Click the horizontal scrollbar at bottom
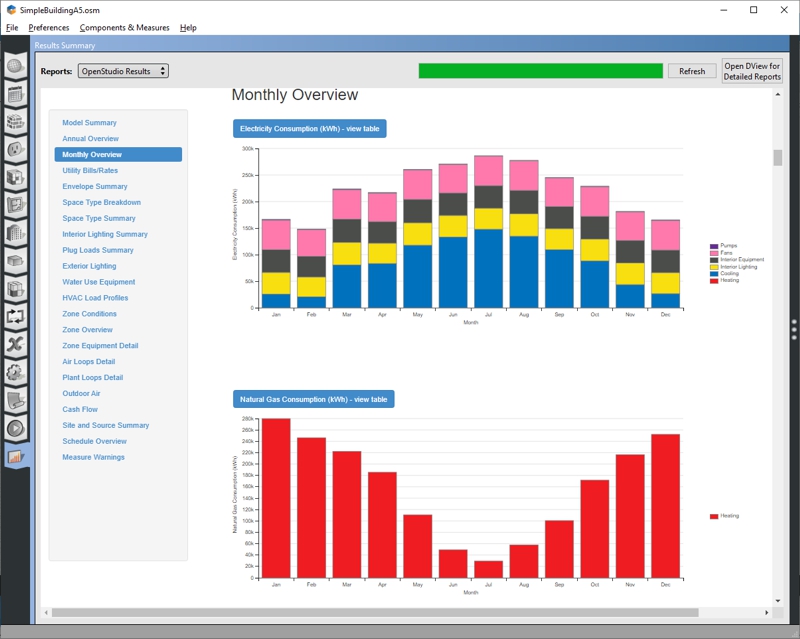Image resolution: width=800 pixels, height=639 pixels. pyautogui.click(x=375, y=612)
